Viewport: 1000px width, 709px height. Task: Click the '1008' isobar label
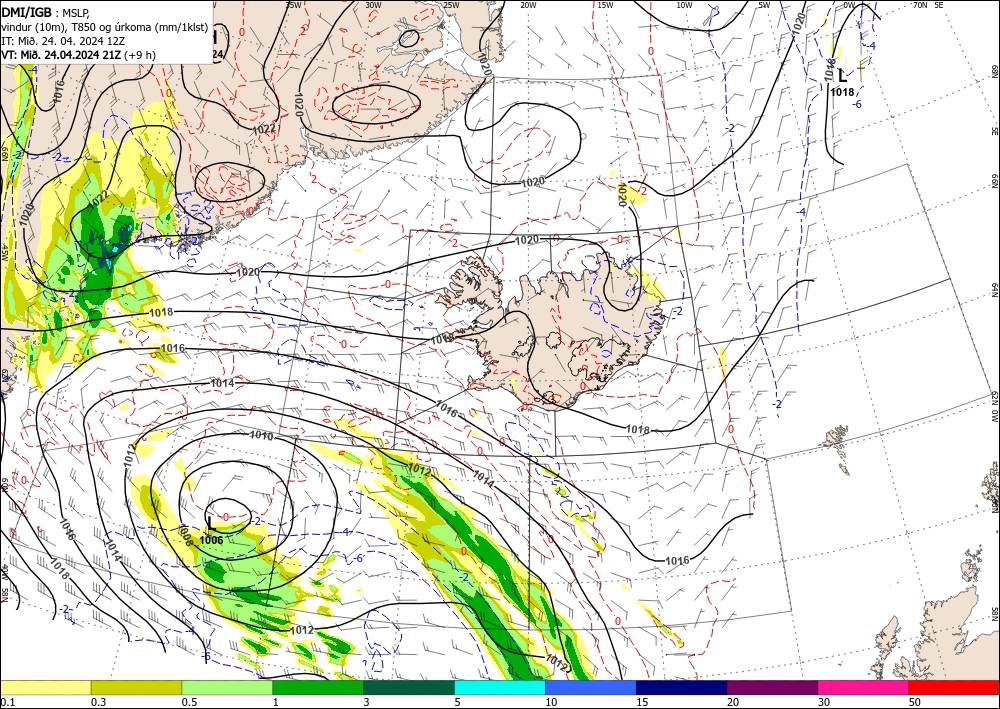186,536
